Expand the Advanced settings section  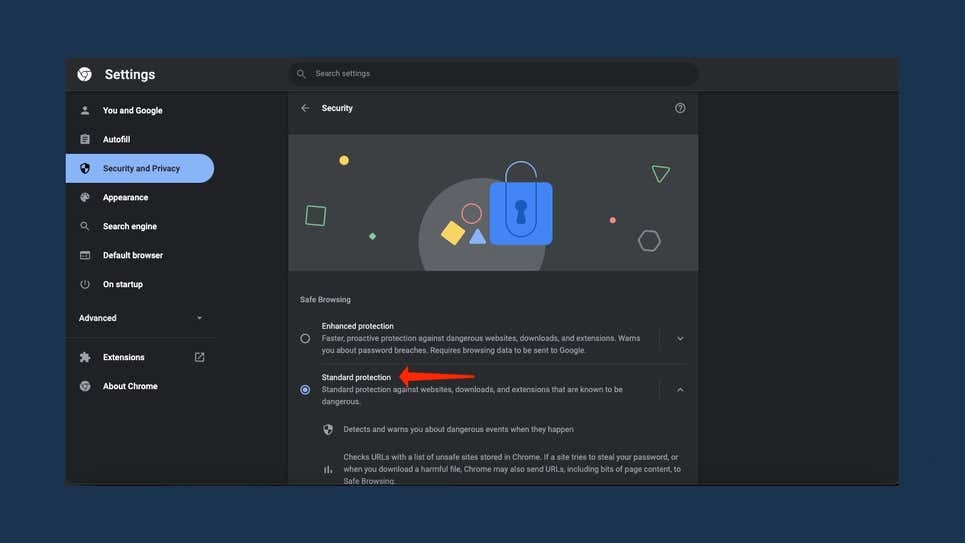[x=140, y=318]
